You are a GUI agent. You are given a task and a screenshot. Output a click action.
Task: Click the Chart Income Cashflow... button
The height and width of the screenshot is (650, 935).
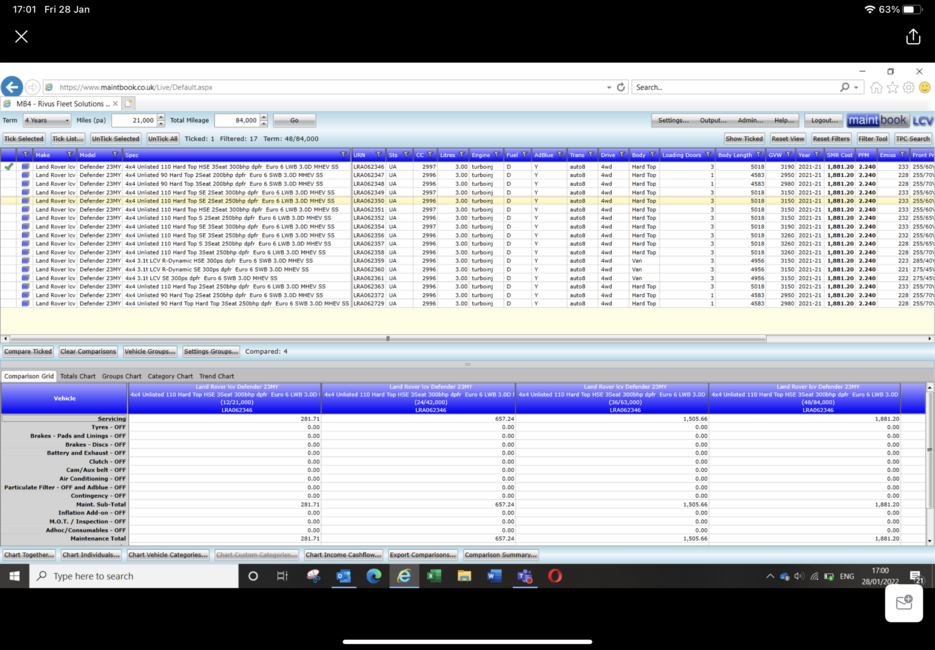click(x=343, y=555)
